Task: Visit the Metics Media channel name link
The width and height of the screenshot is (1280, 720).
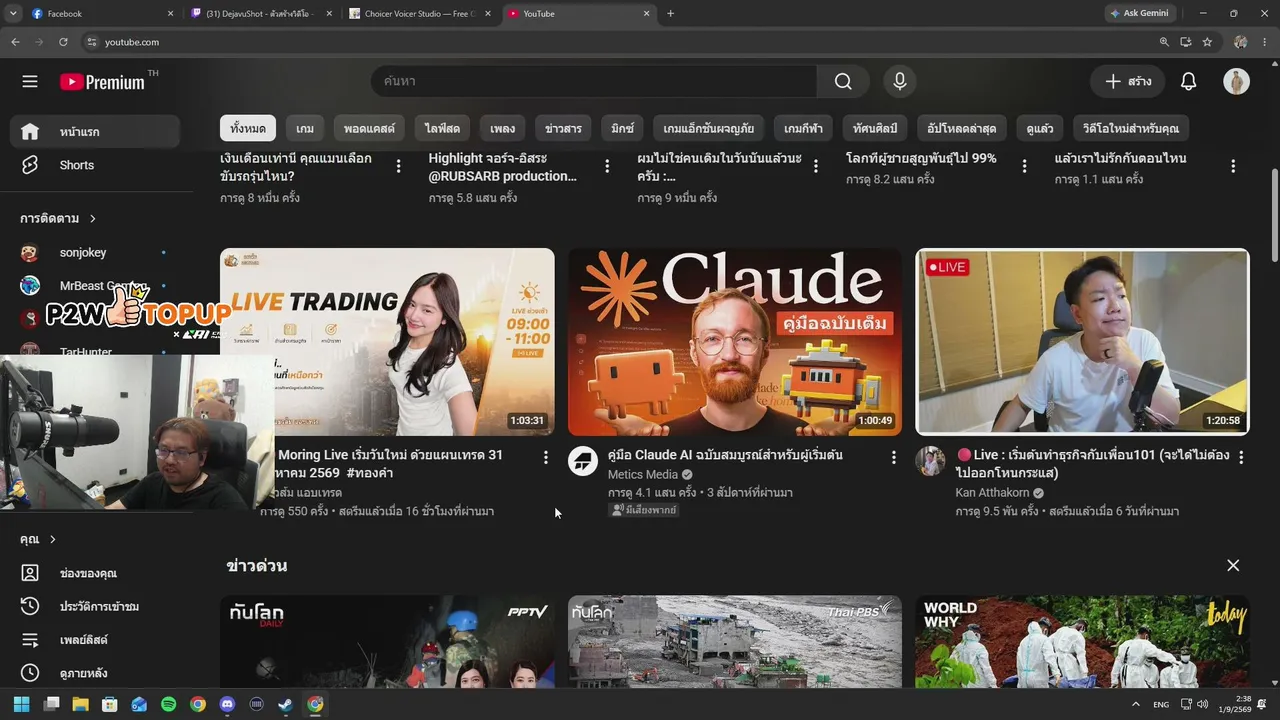Action: pyautogui.click(x=643, y=475)
